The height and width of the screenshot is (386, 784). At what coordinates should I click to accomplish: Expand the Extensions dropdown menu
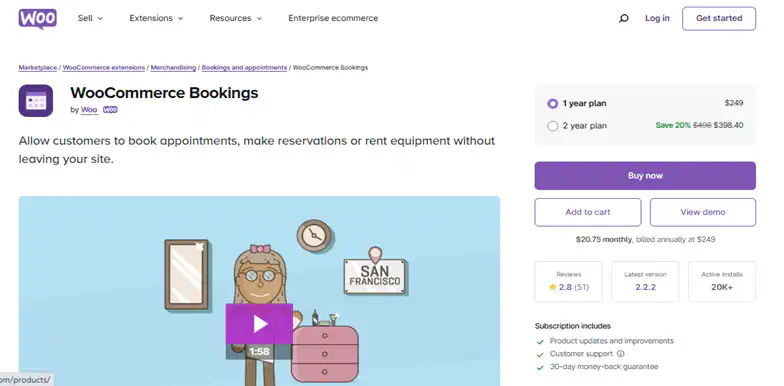point(156,18)
